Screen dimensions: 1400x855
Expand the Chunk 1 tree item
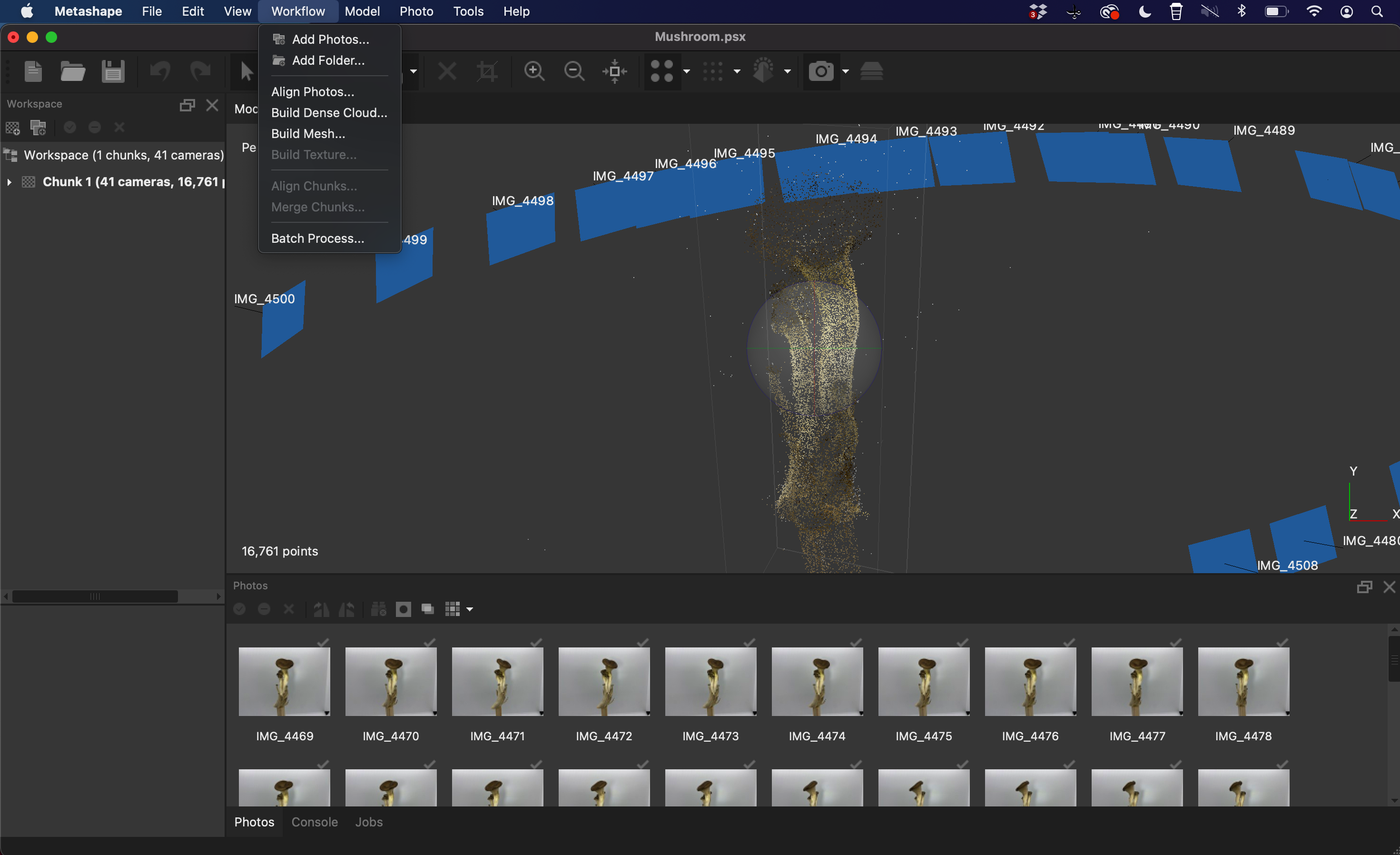(9, 182)
